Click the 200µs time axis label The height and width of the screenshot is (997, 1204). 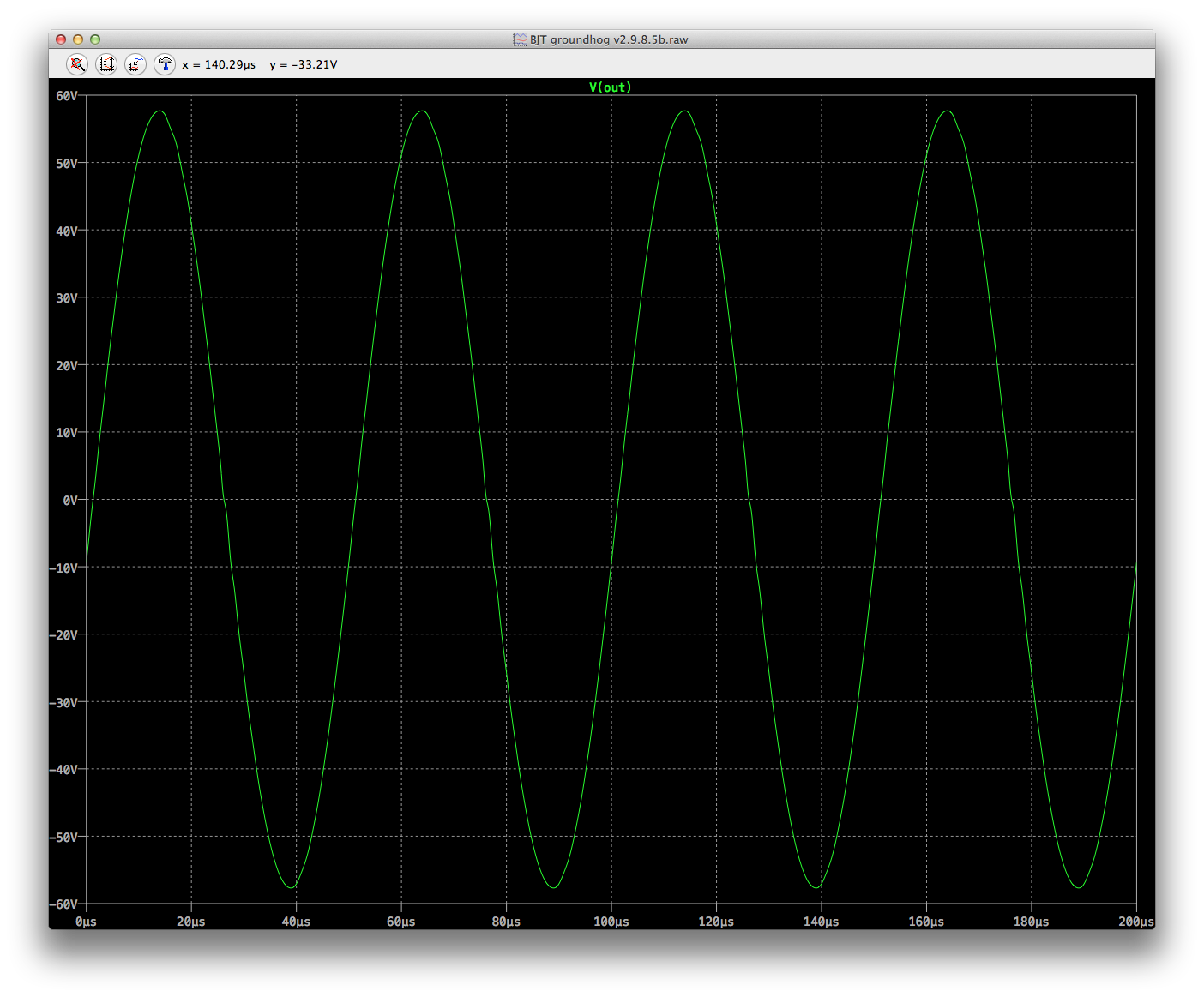click(x=1135, y=922)
